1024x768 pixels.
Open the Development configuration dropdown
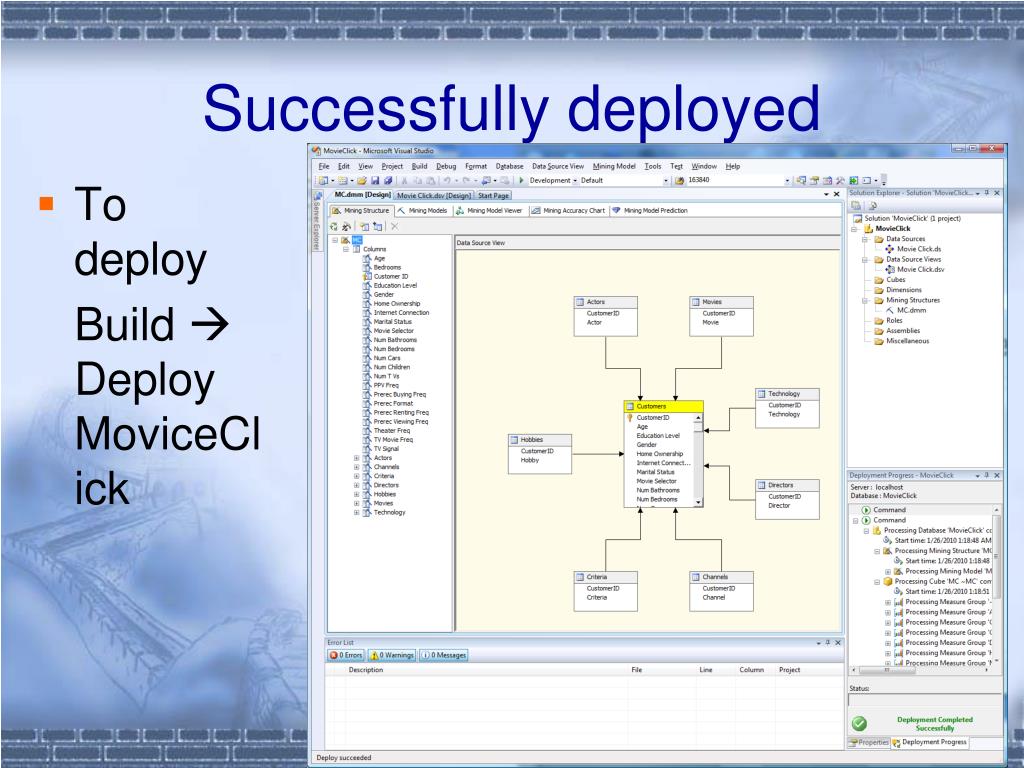point(575,181)
